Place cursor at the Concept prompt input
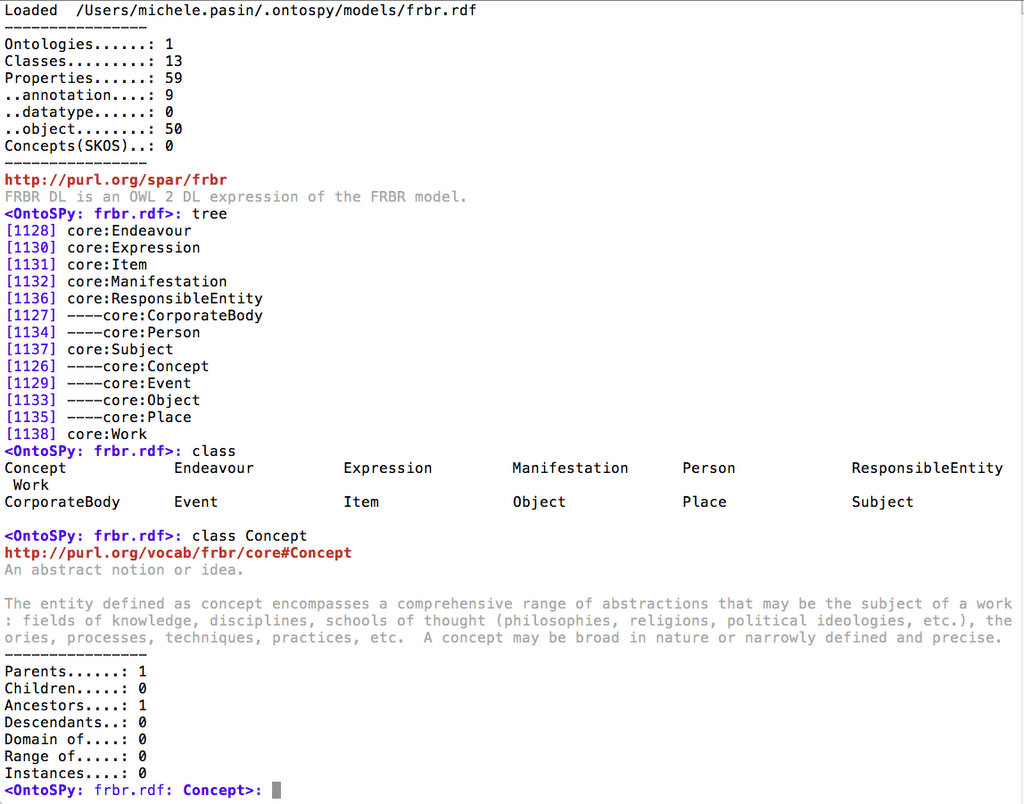The width and height of the screenshot is (1024, 804). coord(276,790)
